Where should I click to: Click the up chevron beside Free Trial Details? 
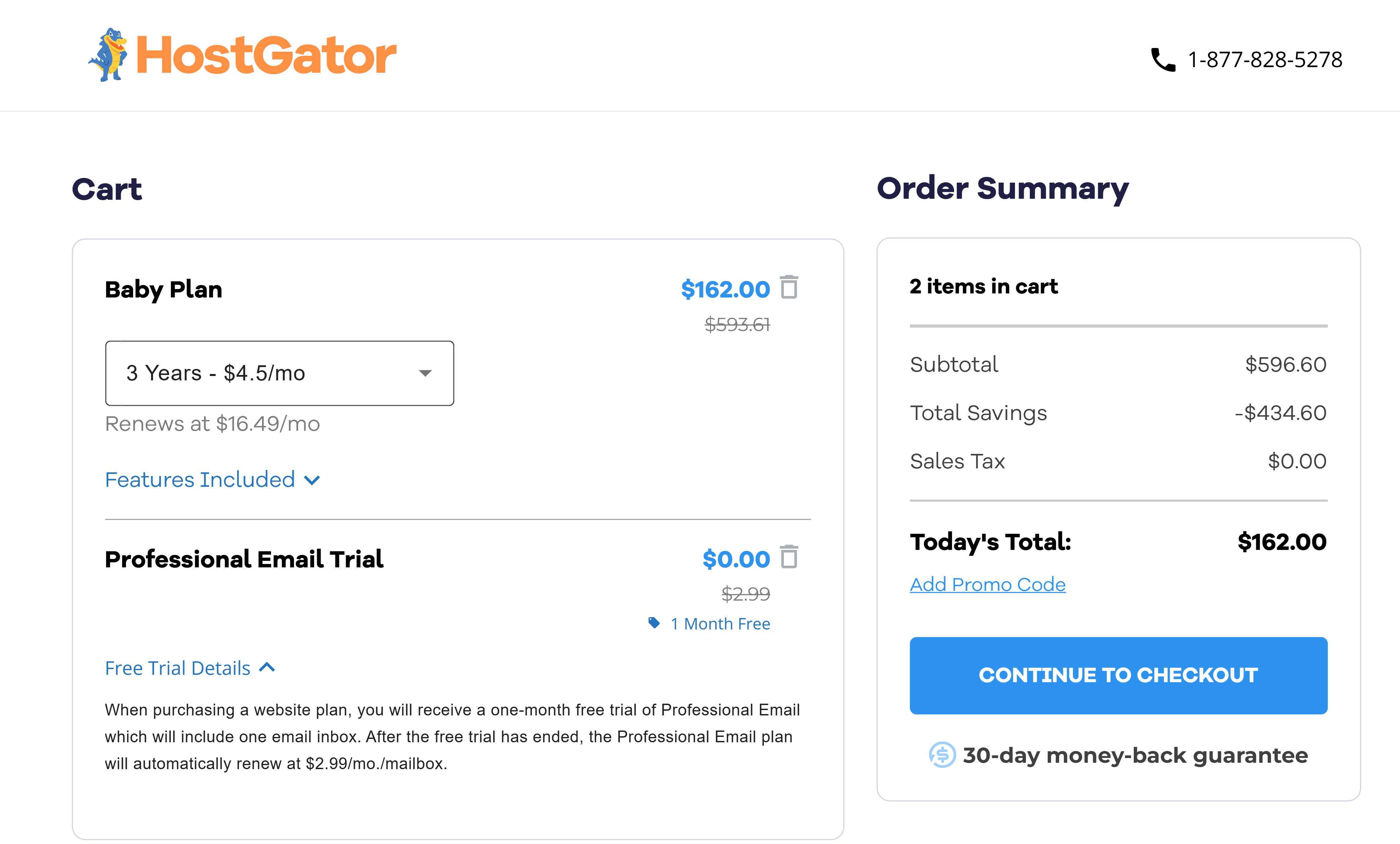pos(267,667)
